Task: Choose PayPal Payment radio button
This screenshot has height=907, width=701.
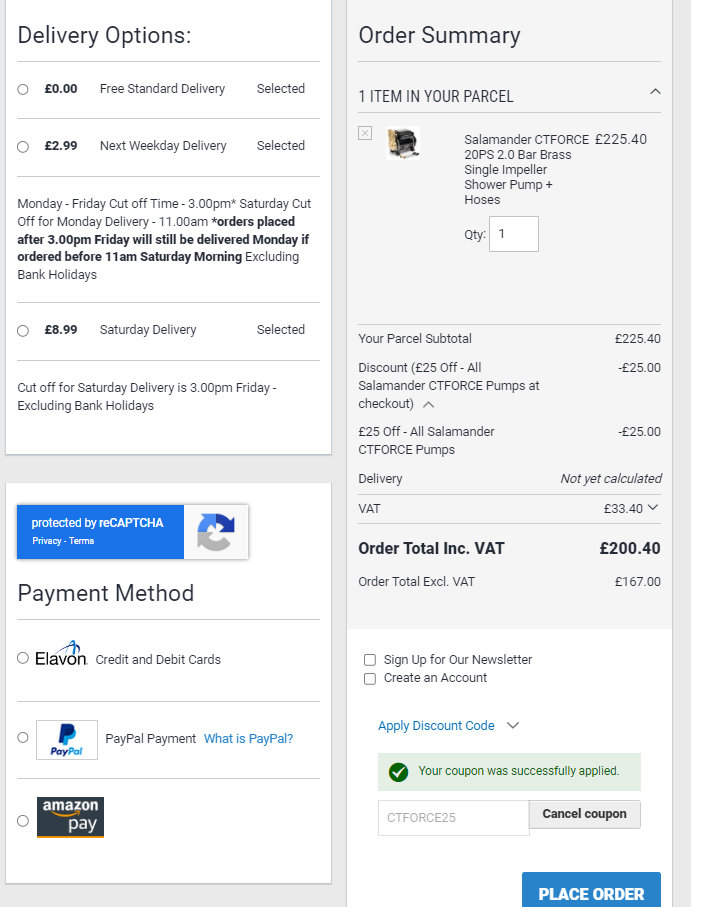Action: point(23,738)
